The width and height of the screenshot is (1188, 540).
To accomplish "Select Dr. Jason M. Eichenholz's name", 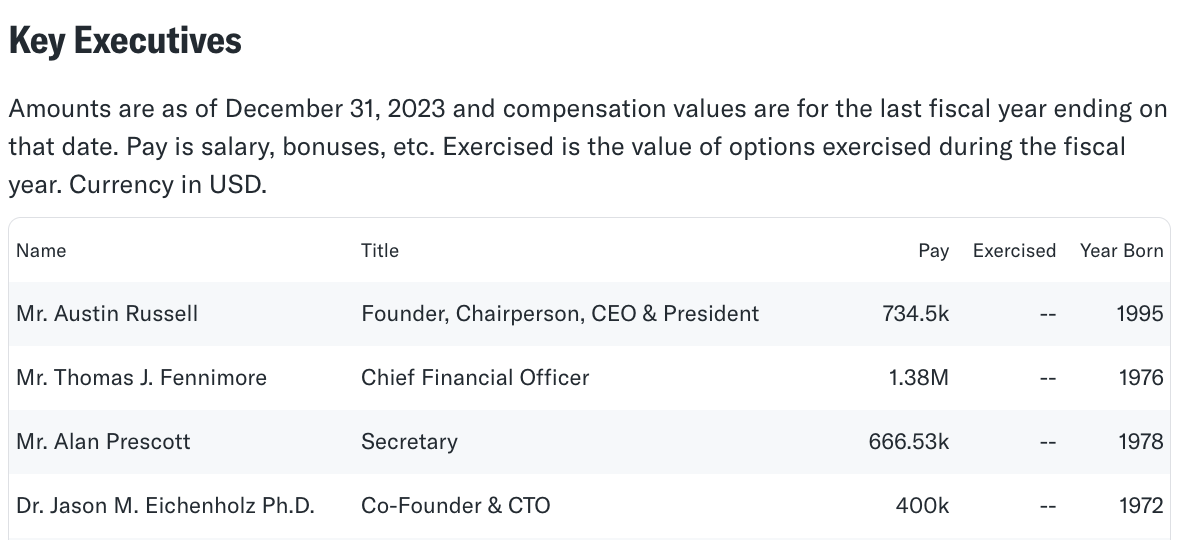I will click(x=165, y=506).
